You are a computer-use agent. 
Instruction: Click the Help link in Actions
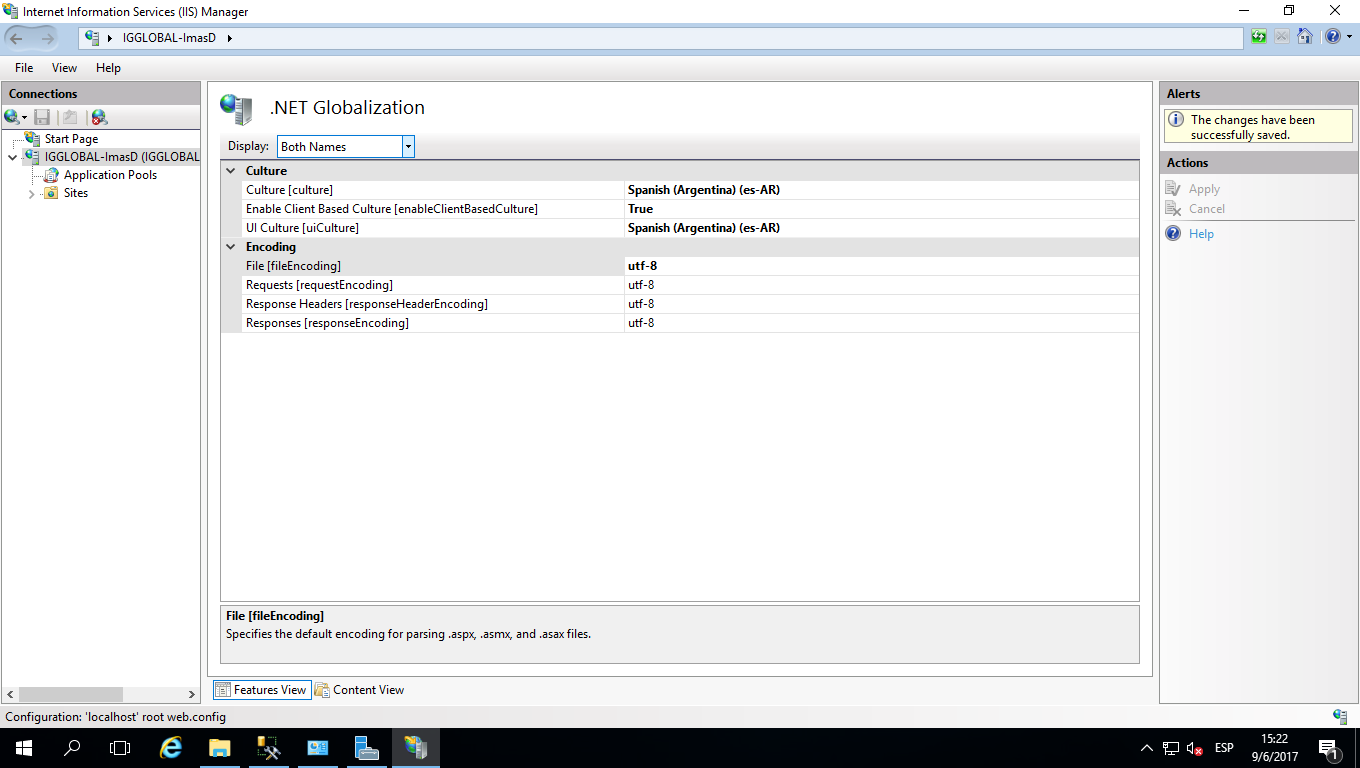point(1201,234)
